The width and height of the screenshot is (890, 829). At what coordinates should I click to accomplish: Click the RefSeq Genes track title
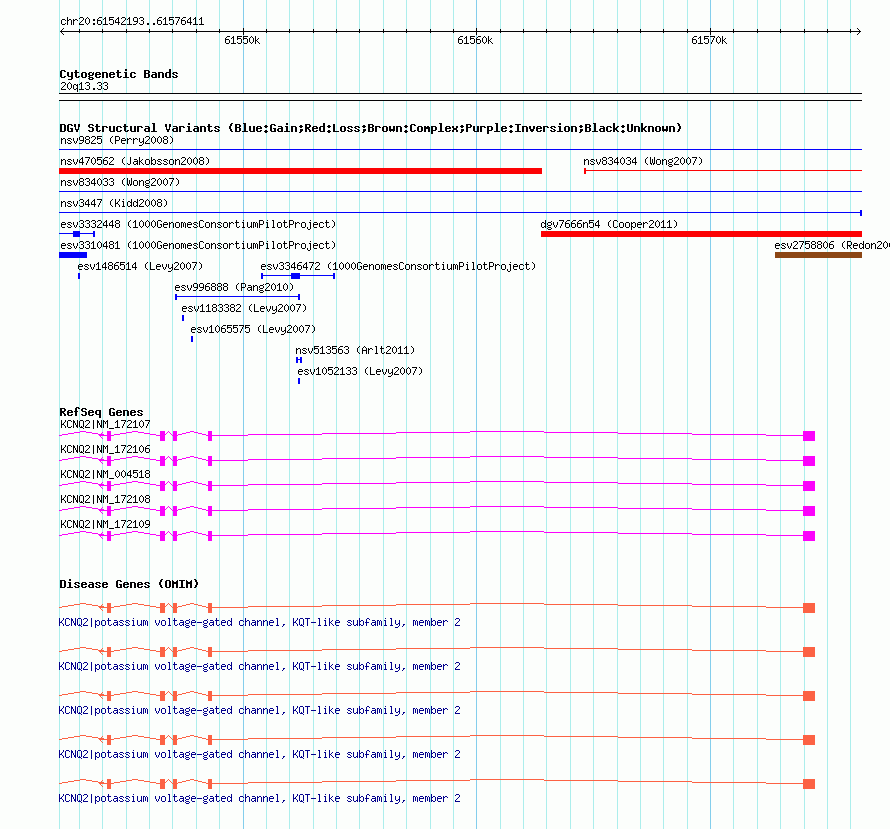coord(102,412)
